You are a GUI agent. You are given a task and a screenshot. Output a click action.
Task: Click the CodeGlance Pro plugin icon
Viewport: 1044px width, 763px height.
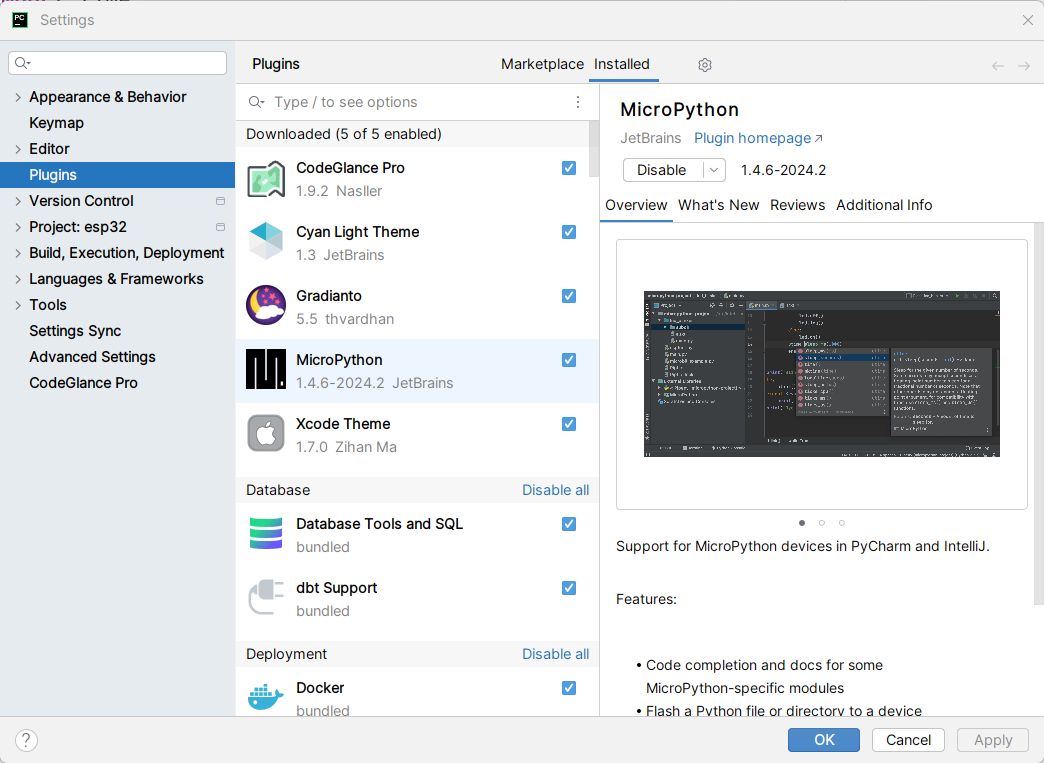coord(266,179)
